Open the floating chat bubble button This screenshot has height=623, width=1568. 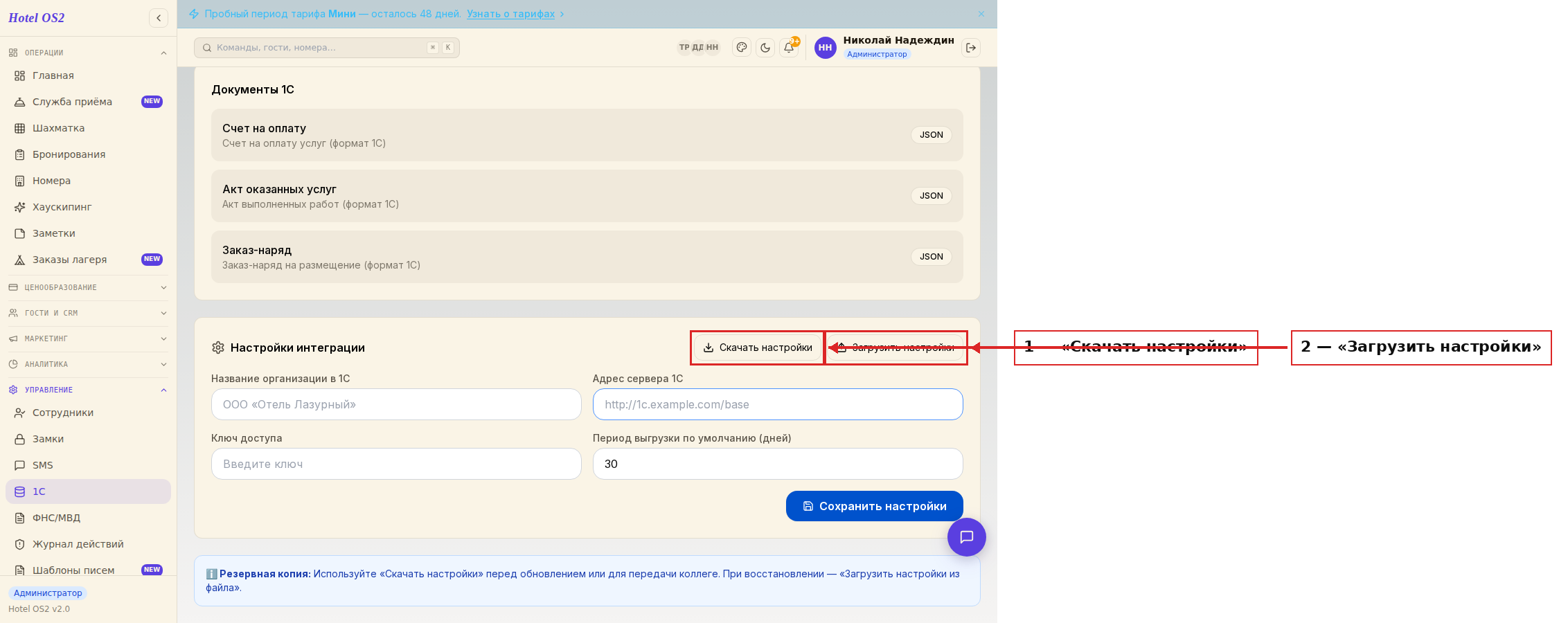tap(967, 537)
